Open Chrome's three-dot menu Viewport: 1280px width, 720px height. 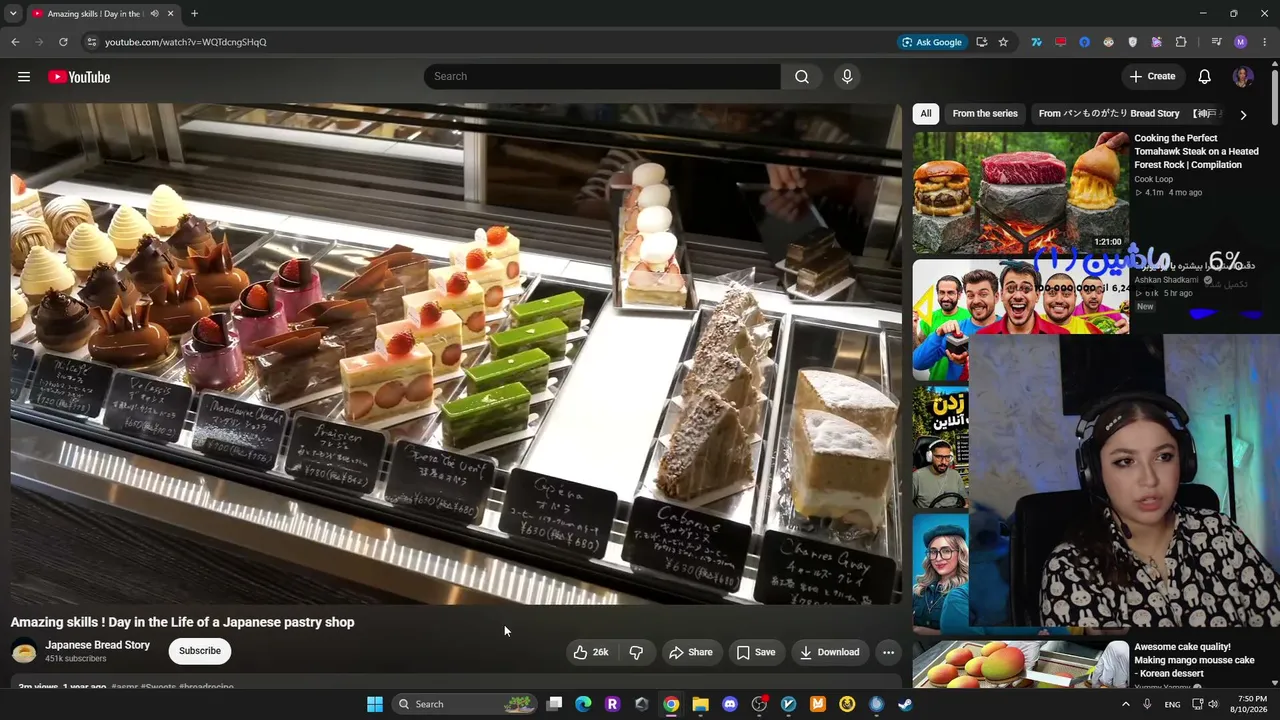click(1265, 42)
